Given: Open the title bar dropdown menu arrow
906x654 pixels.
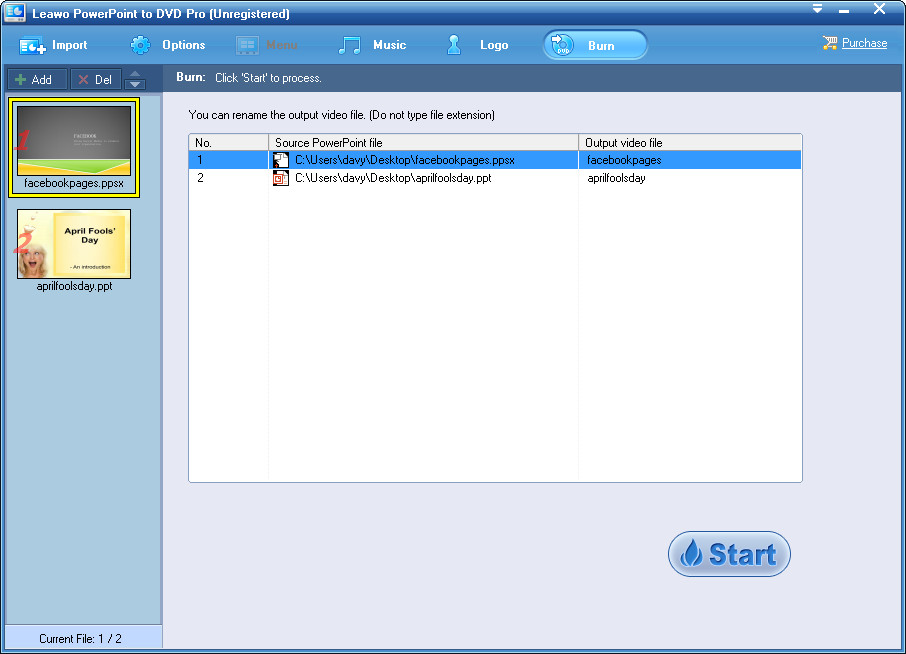Looking at the screenshot, I should tap(817, 9).
